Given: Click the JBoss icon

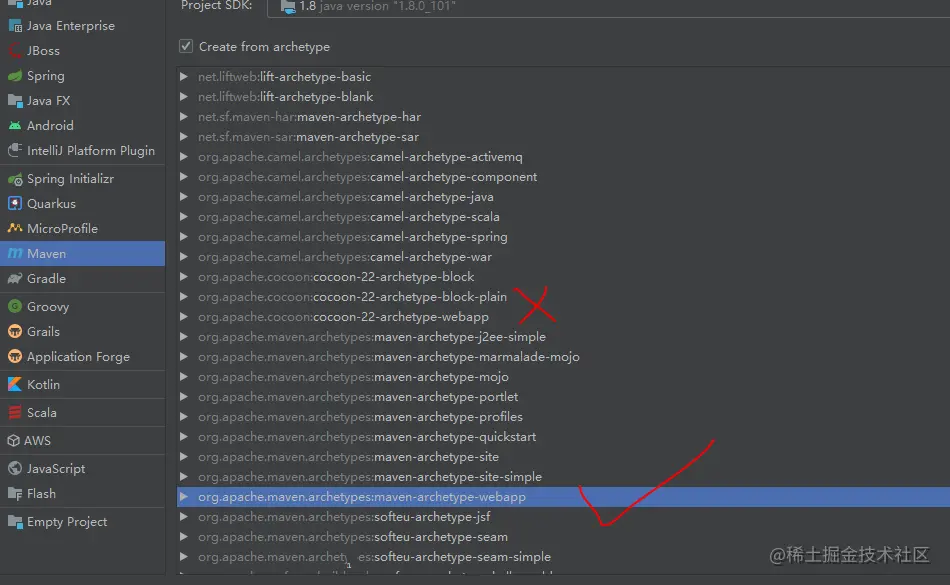Looking at the screenshot, I should (15, 50).
